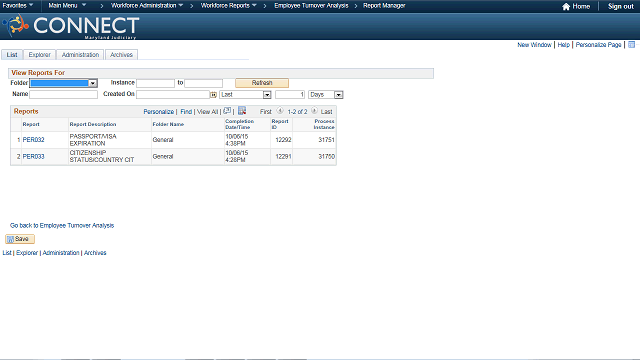640x360 pixels.
Task: Show next row arrow in Reports
Action: click(314, 111)
